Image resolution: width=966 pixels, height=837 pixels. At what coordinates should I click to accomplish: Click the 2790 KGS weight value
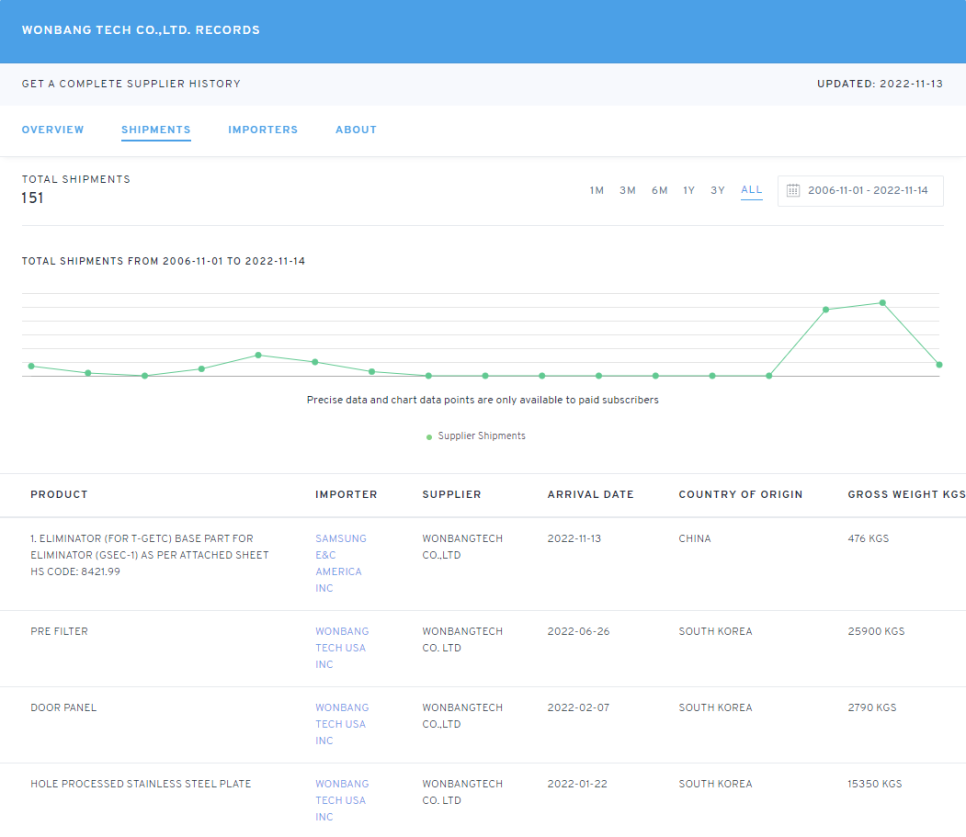coord(872,708)
